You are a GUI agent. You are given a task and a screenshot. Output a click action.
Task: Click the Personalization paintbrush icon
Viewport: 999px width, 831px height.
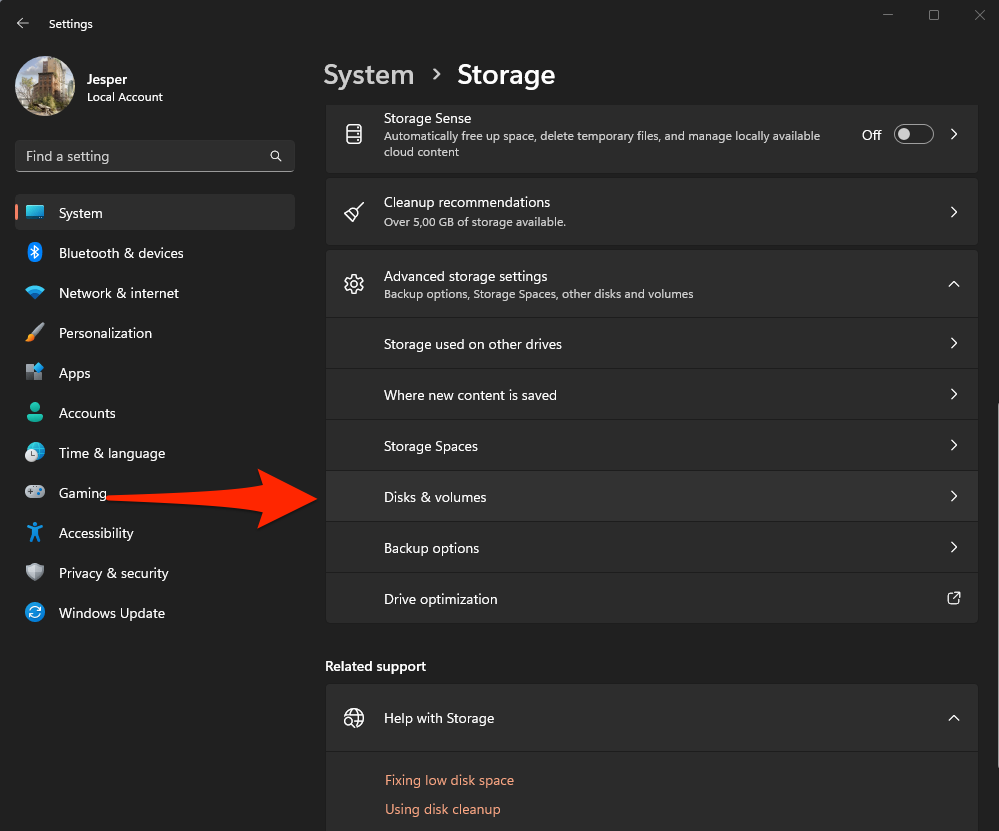(x=35, y=333)
